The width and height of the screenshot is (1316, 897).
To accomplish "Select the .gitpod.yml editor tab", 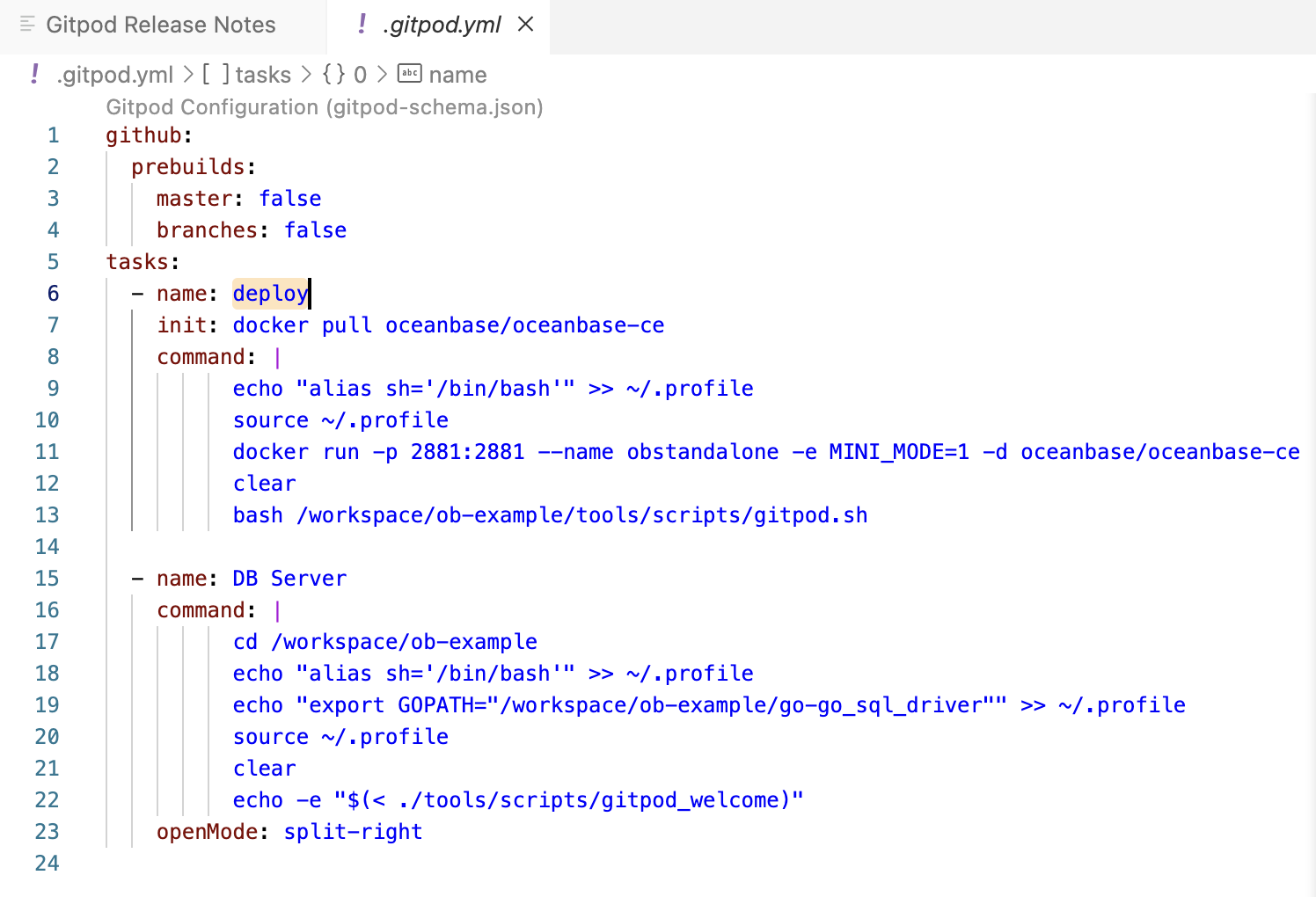I will (442, 25).
